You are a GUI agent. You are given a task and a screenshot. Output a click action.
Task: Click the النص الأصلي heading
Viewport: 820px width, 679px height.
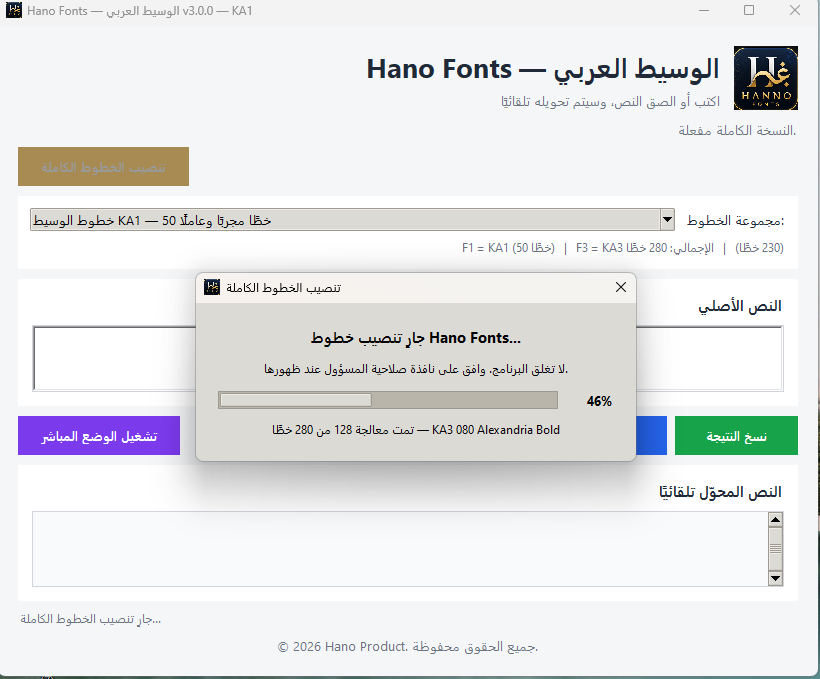pyautogui.click(x=739, y=306)
